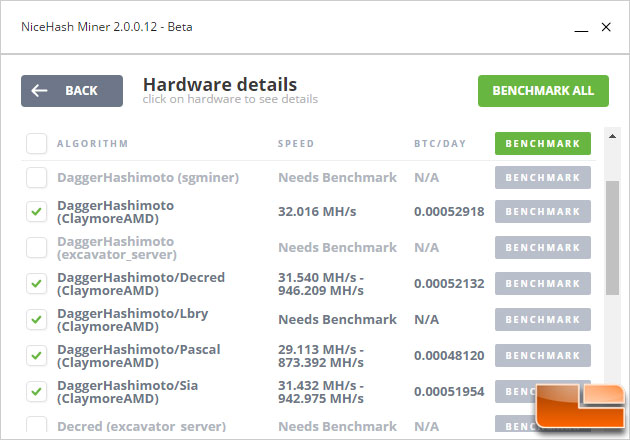The width and height of the screenshot is (630, 440).
Task: Select the 0.00052918 BTC/day value
Action: (449, 211)
